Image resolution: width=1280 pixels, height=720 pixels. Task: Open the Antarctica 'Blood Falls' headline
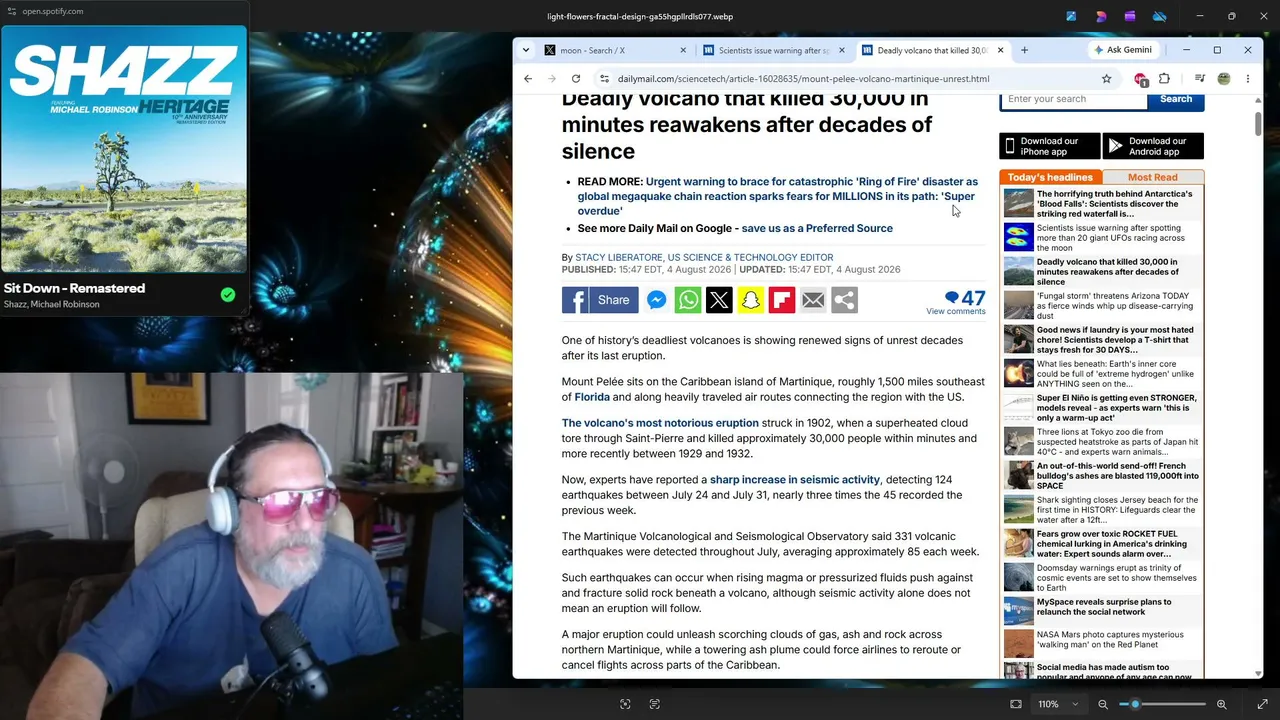click(x=1115, y=204)
